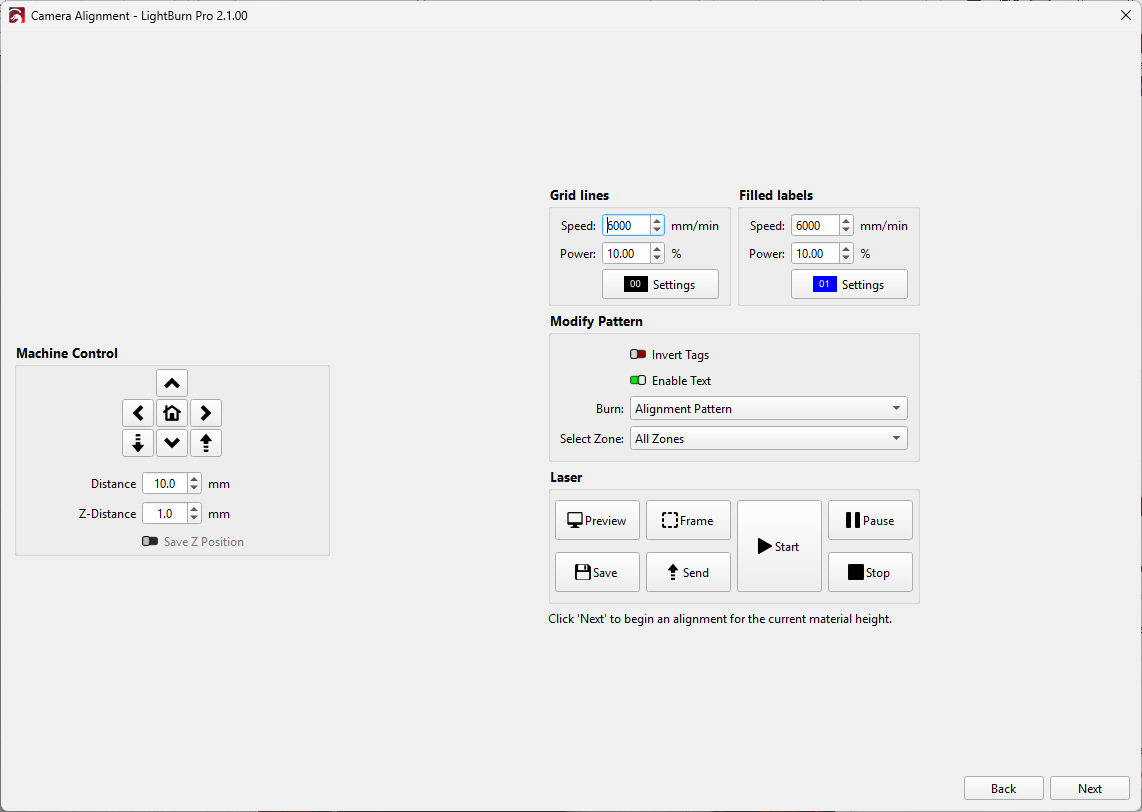Click Next to begin alignment

1089,789
